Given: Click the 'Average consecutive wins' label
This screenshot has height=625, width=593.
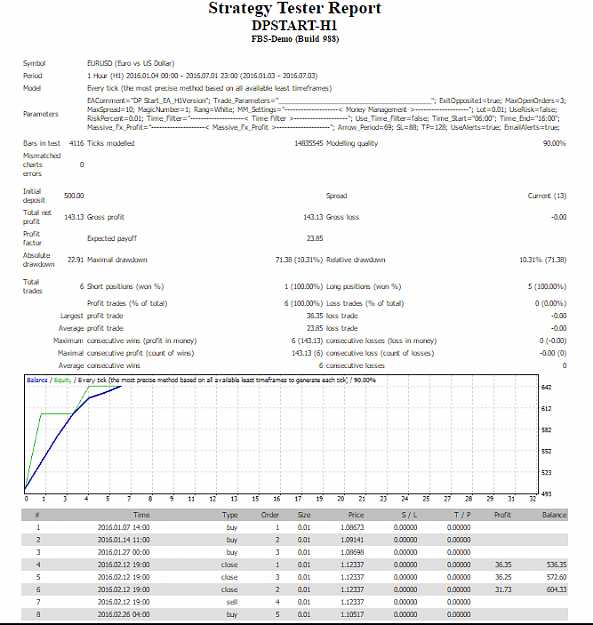Looking at the screenshot, I should (x=99, y=366).
